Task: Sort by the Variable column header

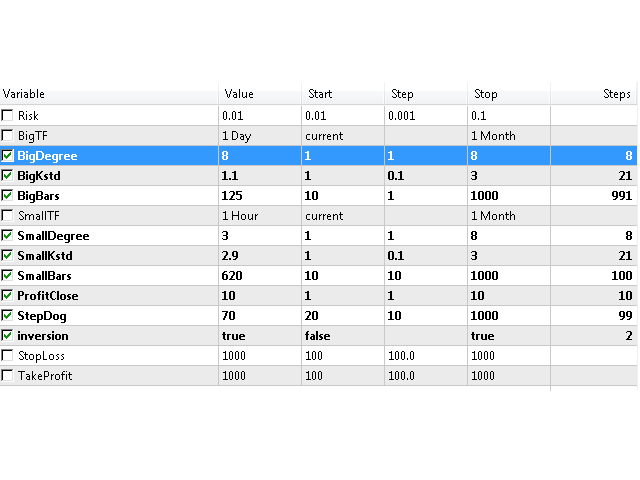Action: [108, 94]
